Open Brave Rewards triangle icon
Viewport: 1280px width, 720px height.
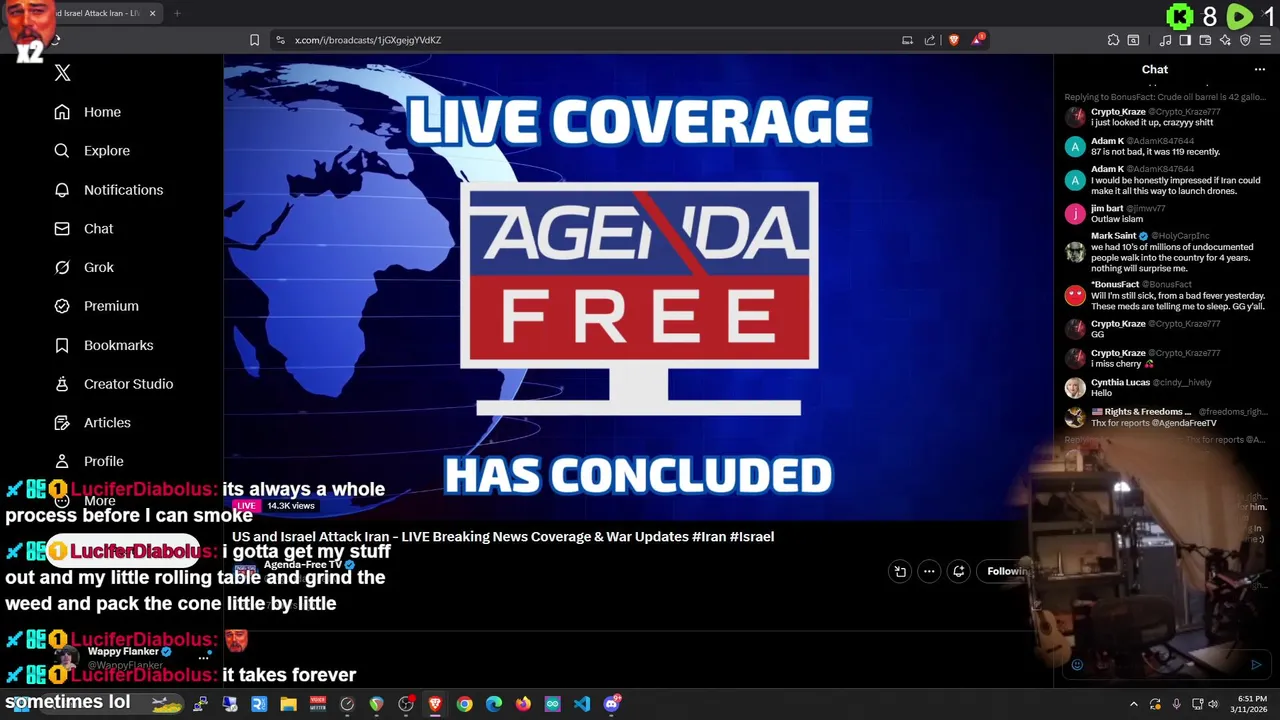click(x=979, y=40)
